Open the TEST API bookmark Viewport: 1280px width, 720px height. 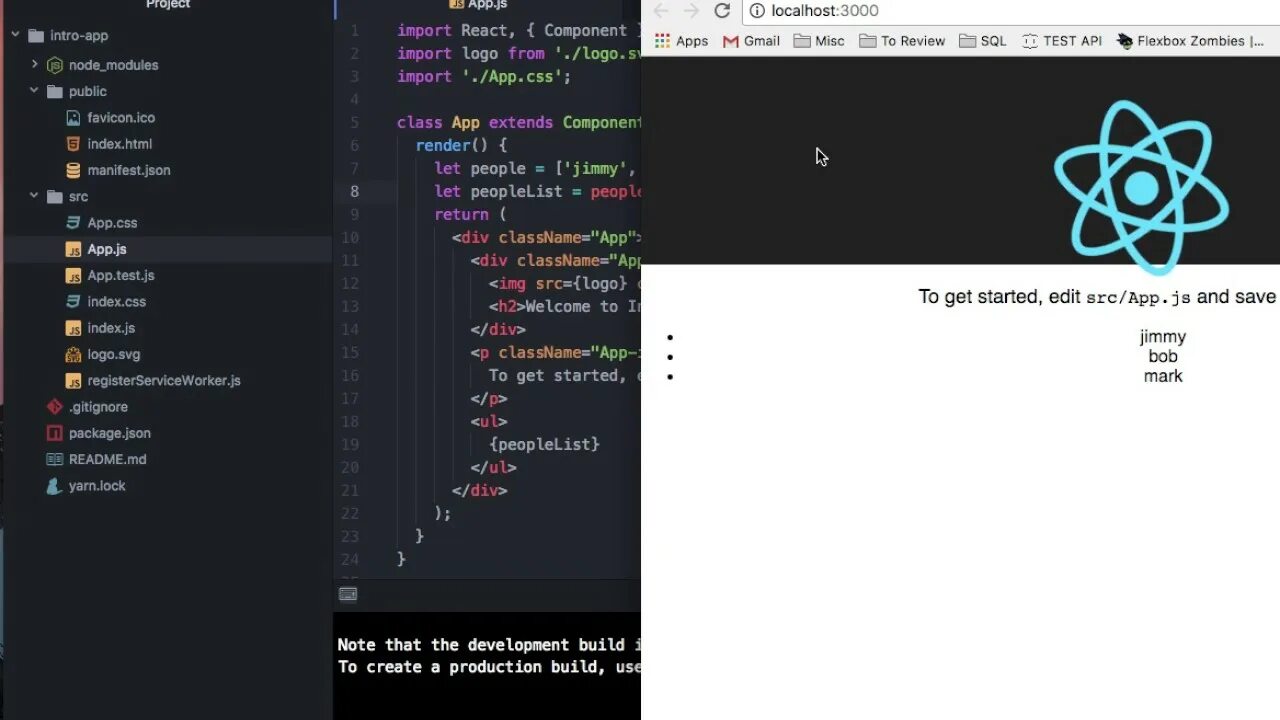(x=1062, y=41)
